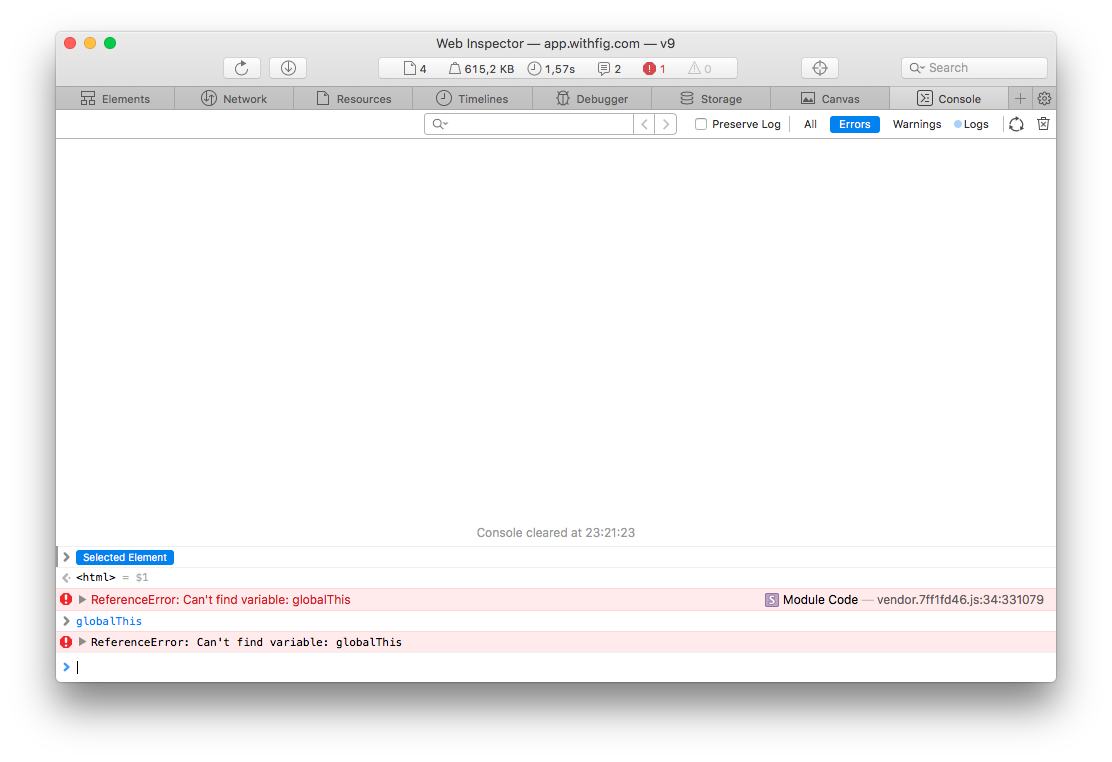Screen dimensions: 1112x762
Task: Clear the console using the trash icon
Action: coord(1043,123)
